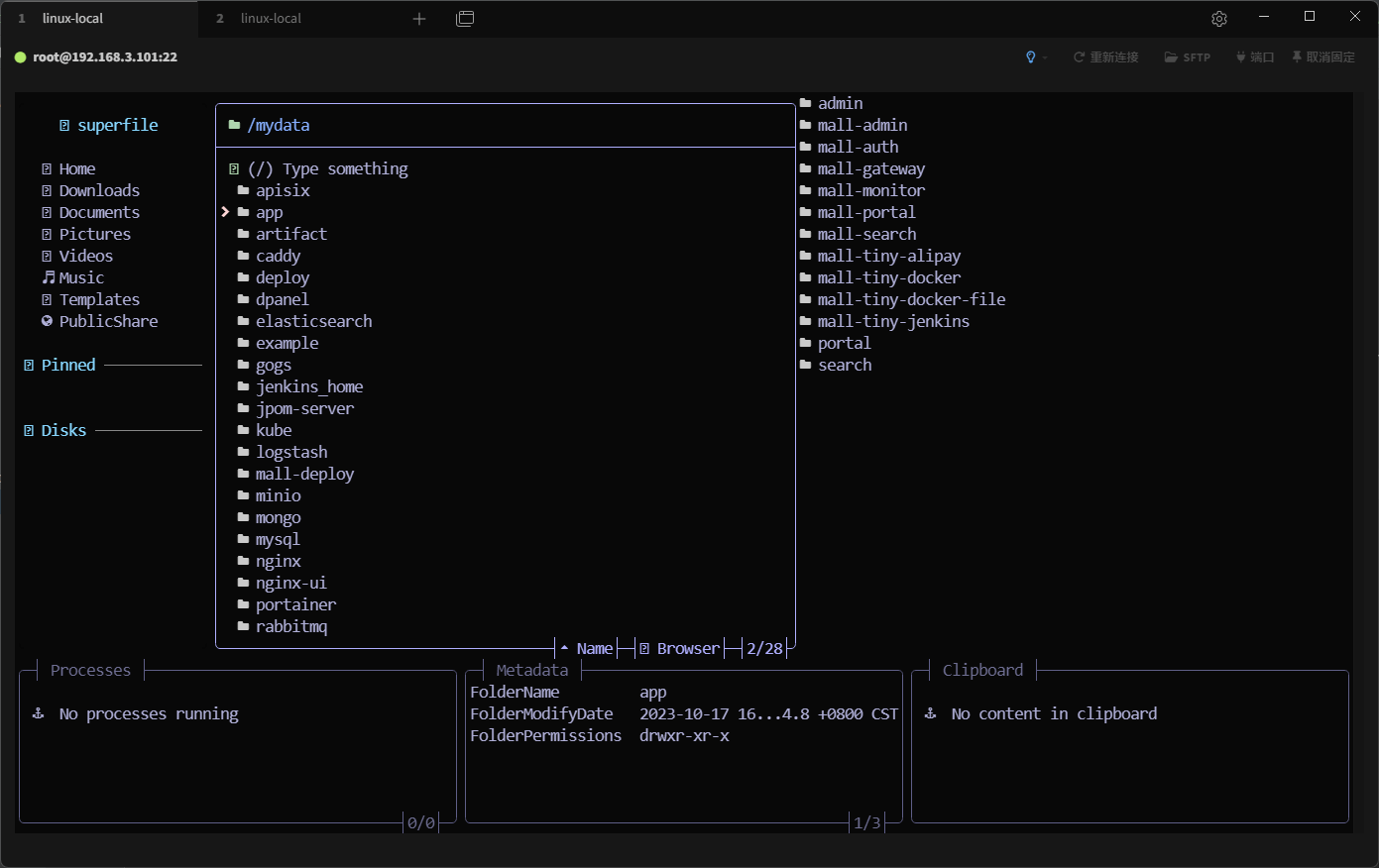Open a new tab with the plus icon
The width and height of the screenshot is (1379, 868).
(x=419, y=19)
